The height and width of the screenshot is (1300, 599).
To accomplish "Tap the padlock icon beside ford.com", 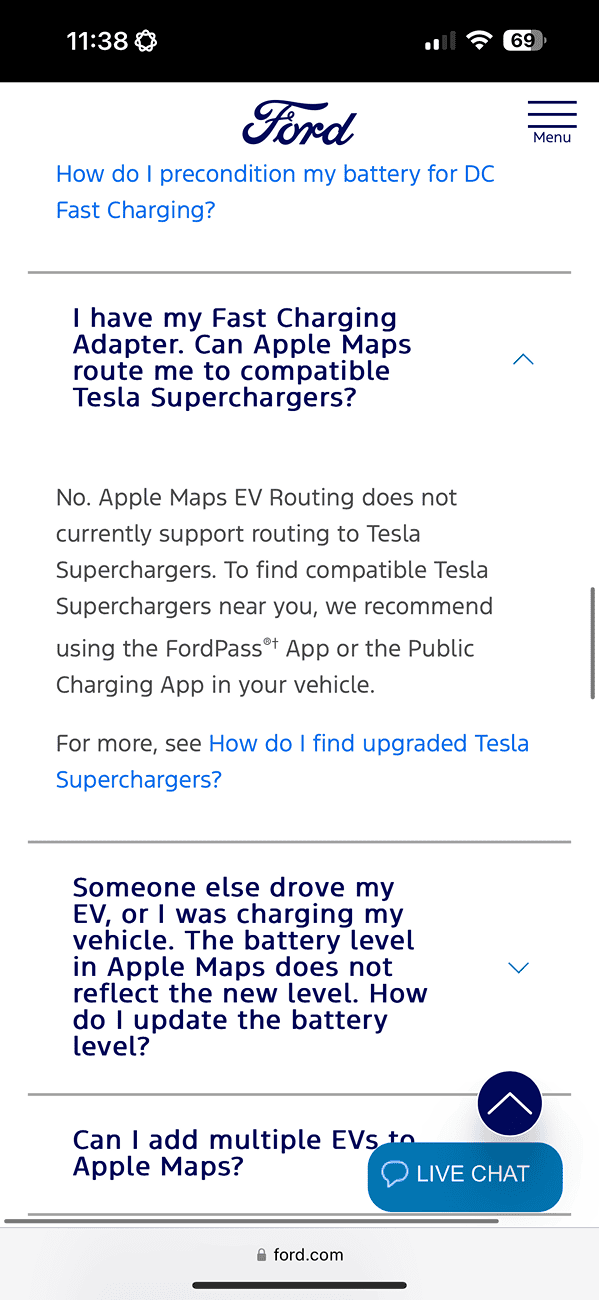I will tap(259, 1254).
